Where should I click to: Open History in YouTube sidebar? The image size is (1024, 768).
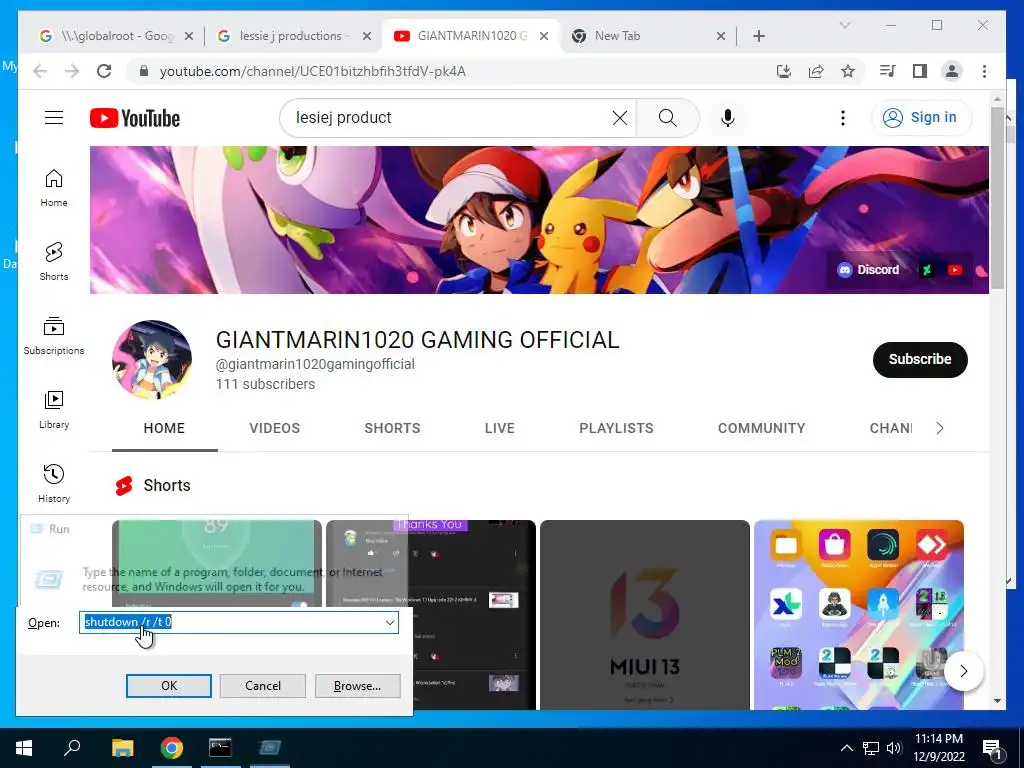click(x=54, y=483)
